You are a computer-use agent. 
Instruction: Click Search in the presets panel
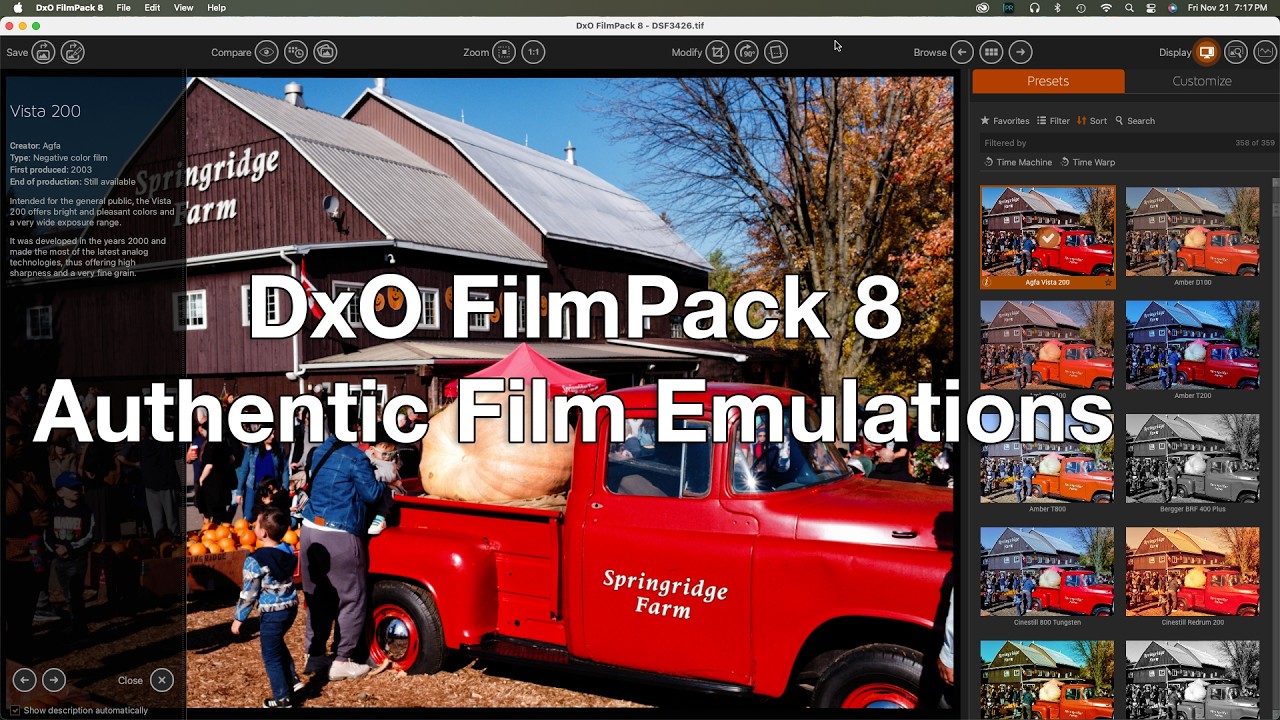(1135, 121)
